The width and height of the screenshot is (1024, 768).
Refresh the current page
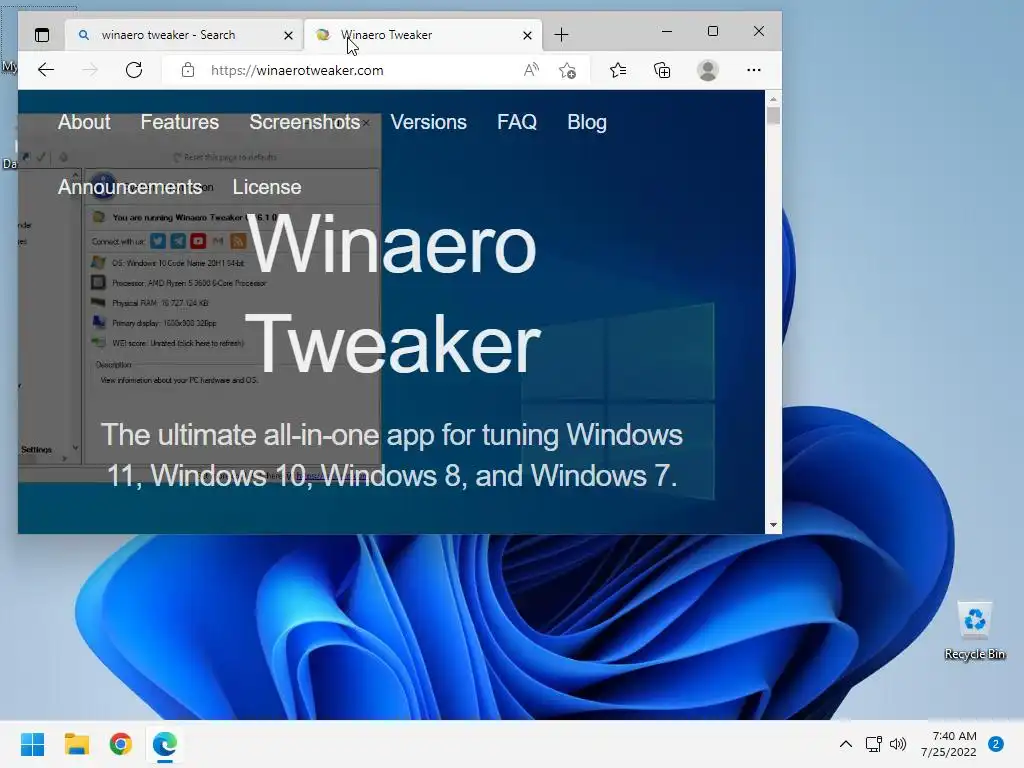tap(134, 70)
